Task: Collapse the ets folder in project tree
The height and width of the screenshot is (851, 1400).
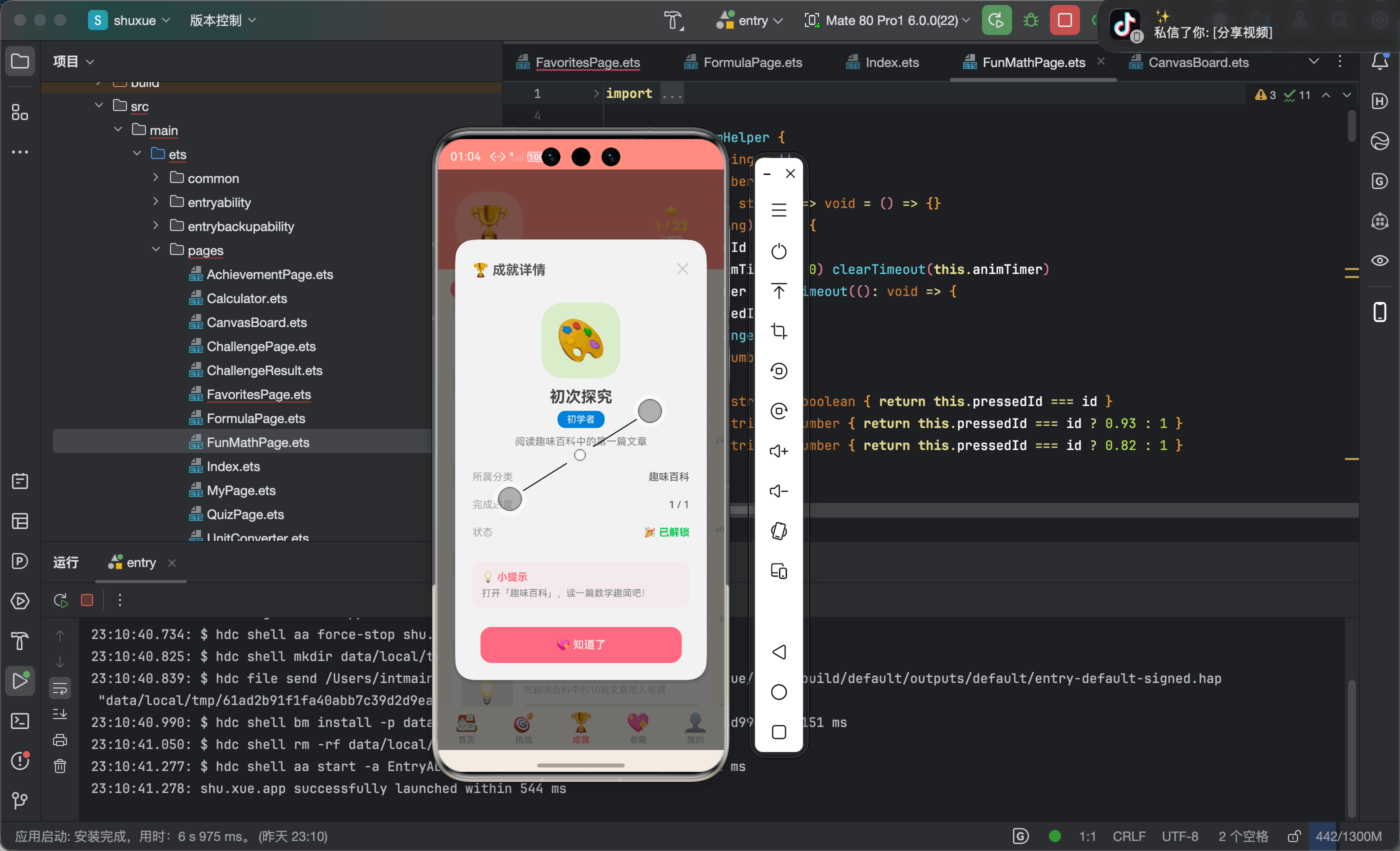Action: pos(137,154)
